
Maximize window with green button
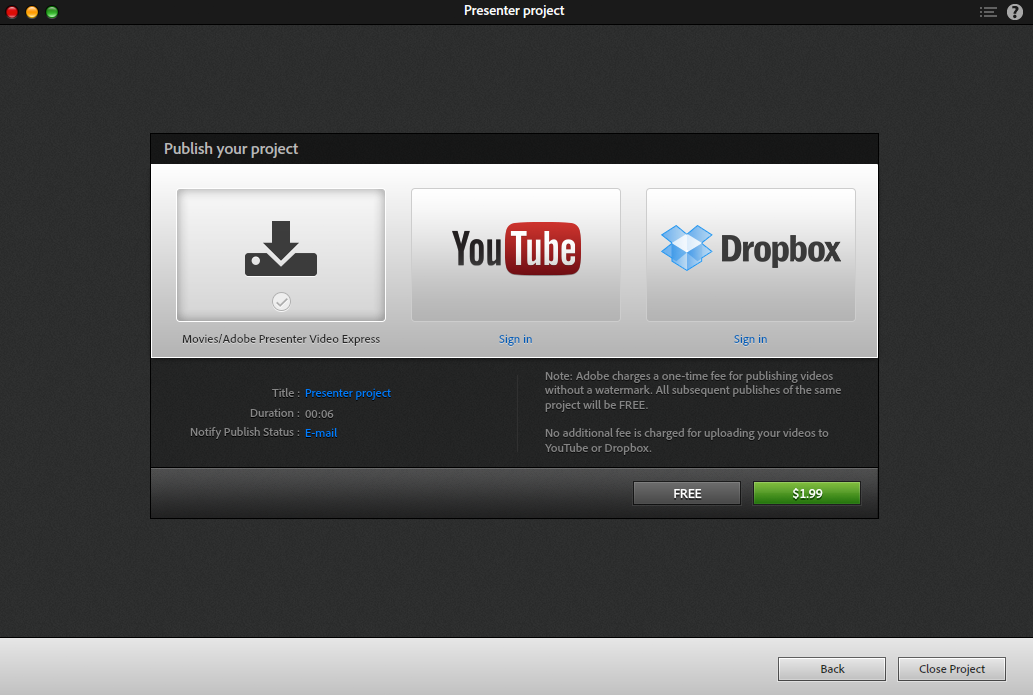[52, 12]
